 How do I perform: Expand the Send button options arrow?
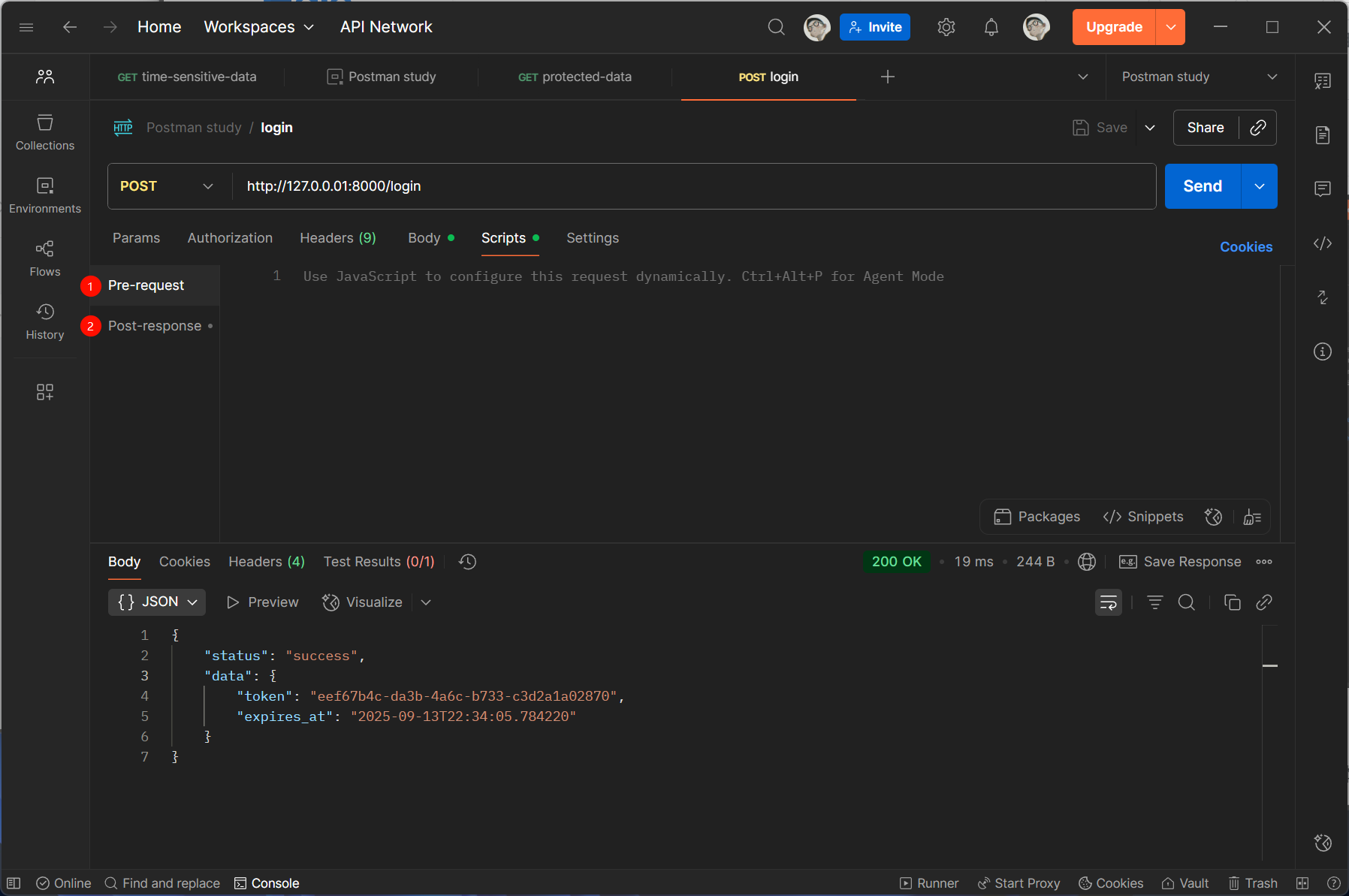(x=1260, y=186)
